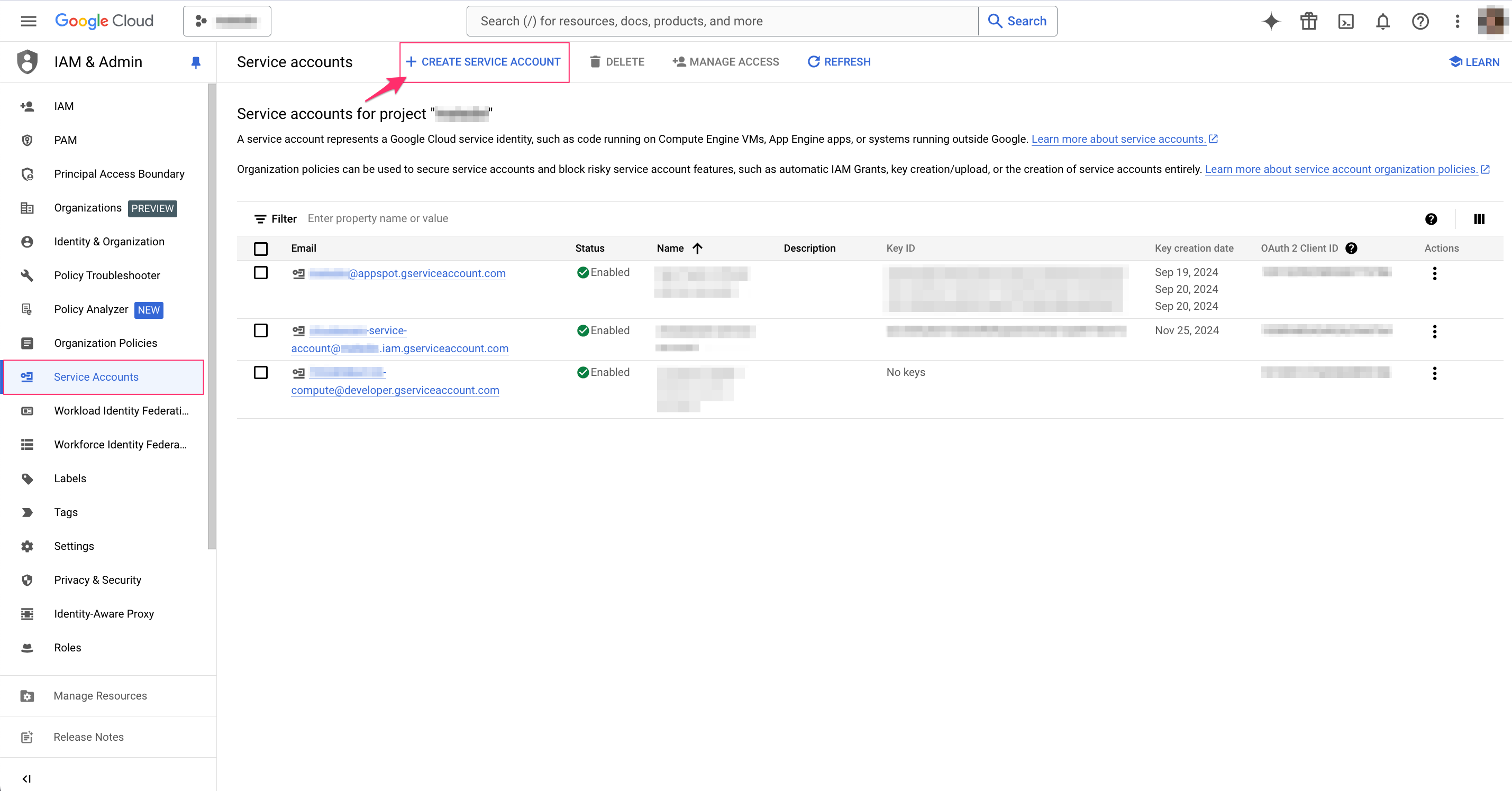The image size is (1512, 791).
Task: Click the Help question mark icon
Action: 1421,20
